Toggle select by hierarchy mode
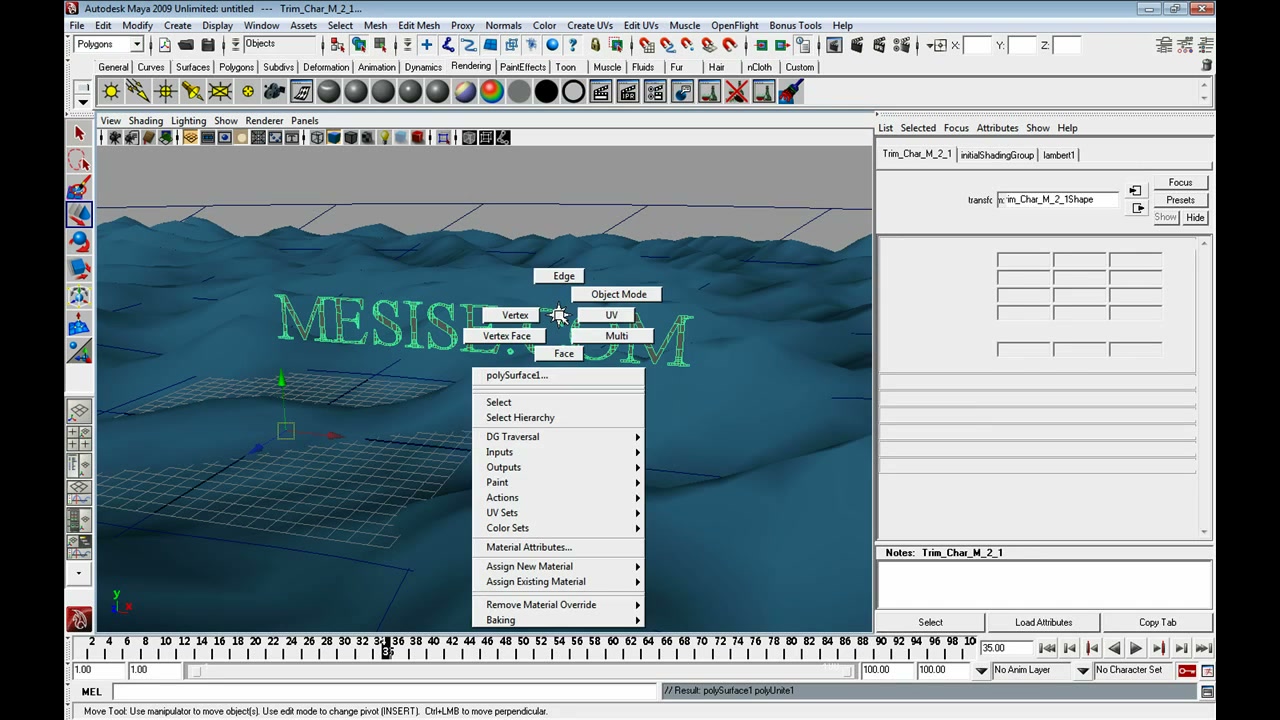 coord(337,45)
